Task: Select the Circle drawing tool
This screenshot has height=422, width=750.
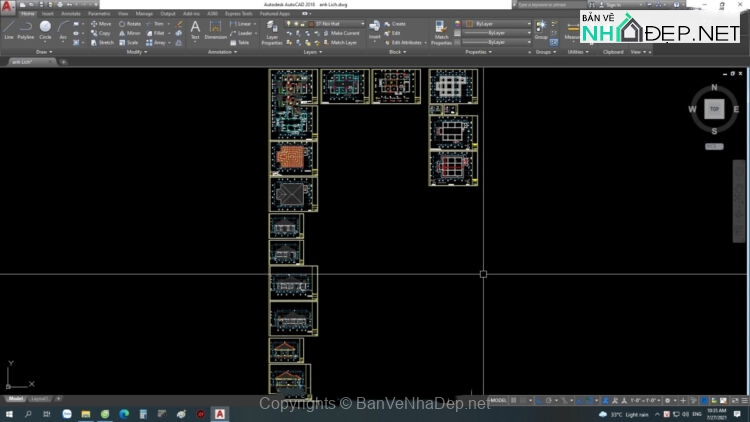Action: click(45, 28)
